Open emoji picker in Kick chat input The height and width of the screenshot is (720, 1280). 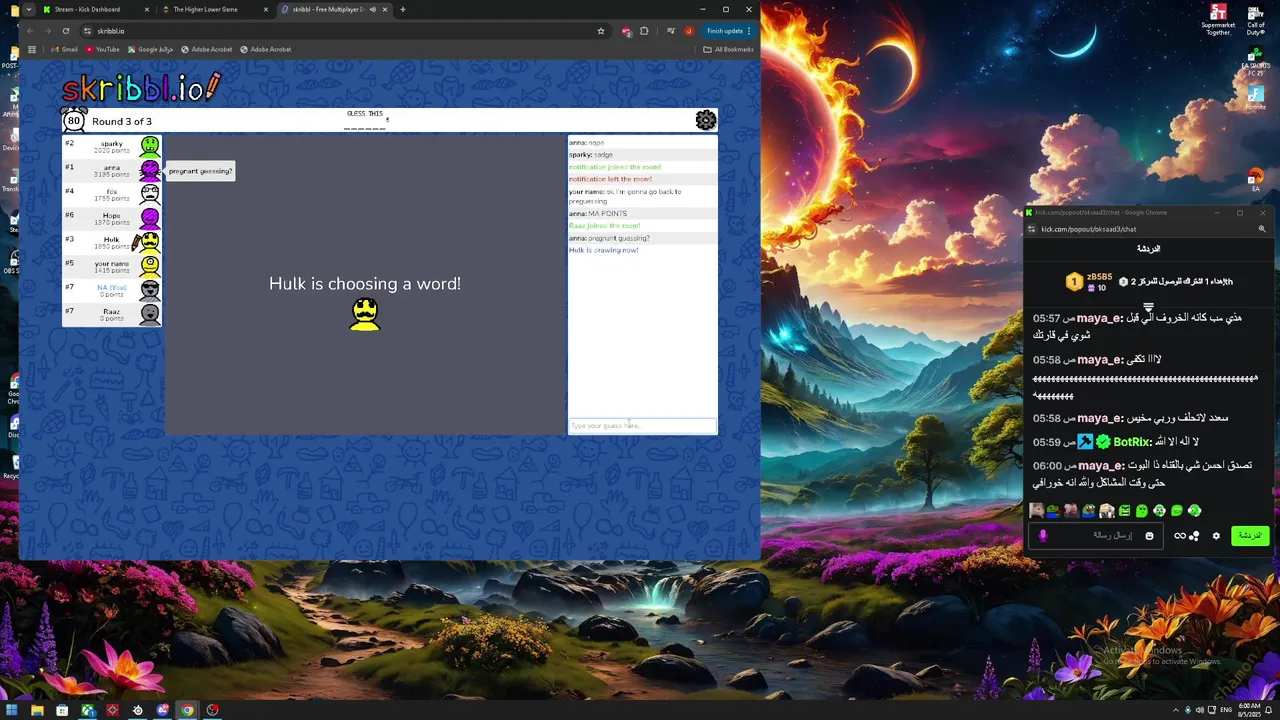coord(1149,536)
